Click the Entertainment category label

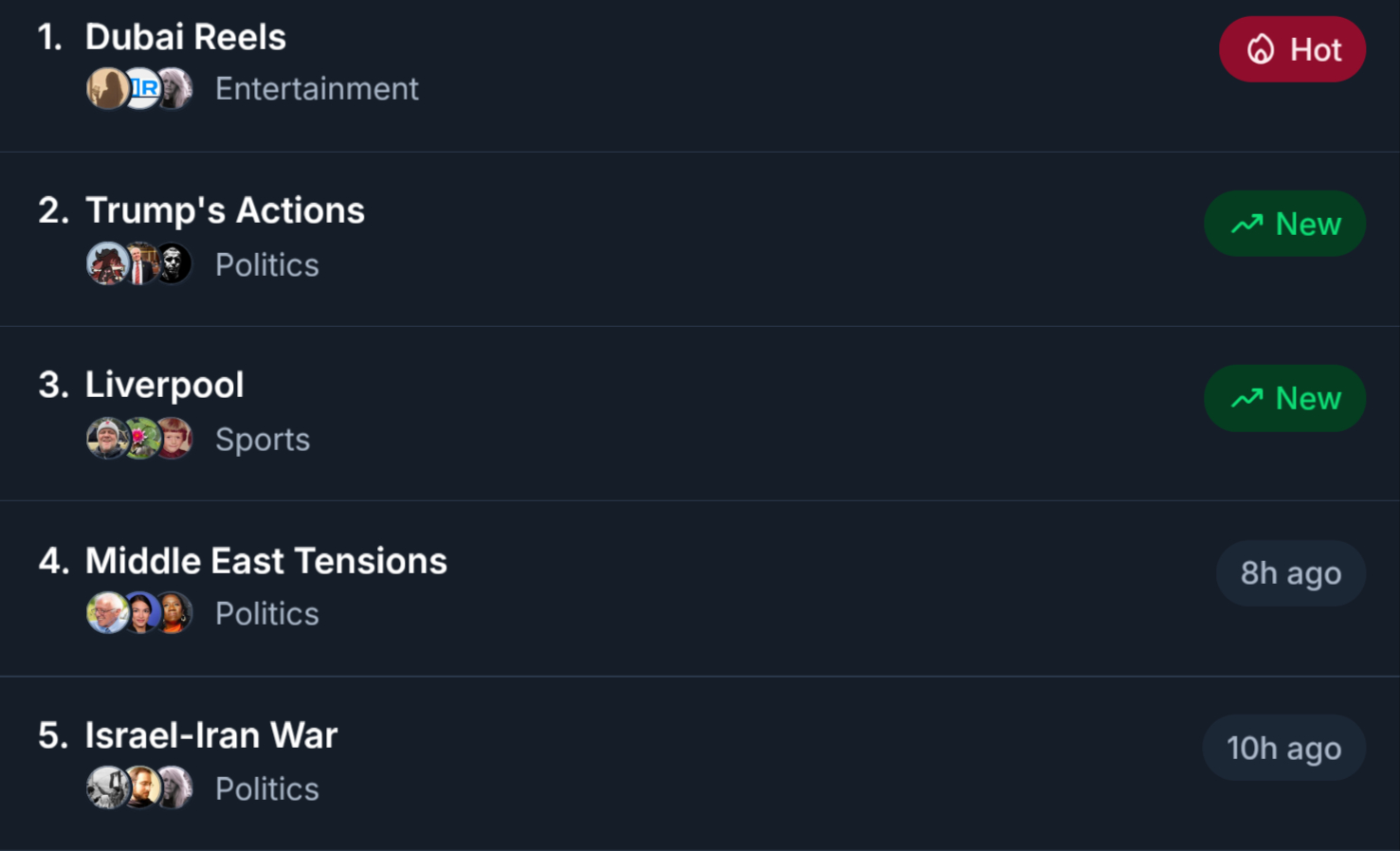pos(317,89)
